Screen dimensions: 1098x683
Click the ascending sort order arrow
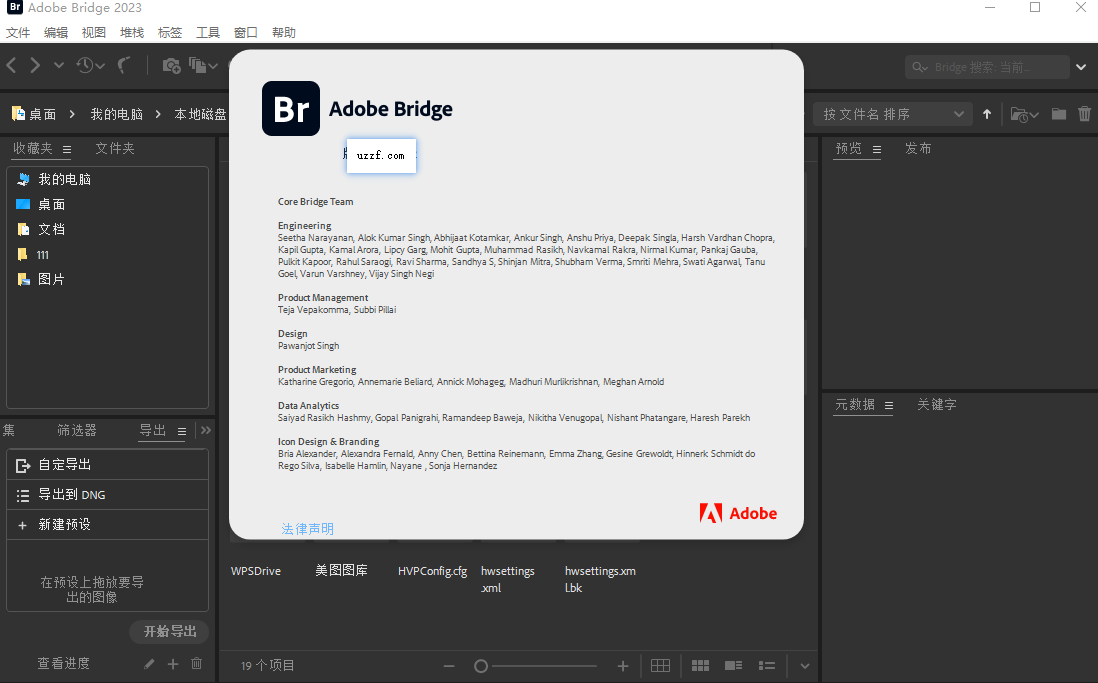tap(987, 114)
